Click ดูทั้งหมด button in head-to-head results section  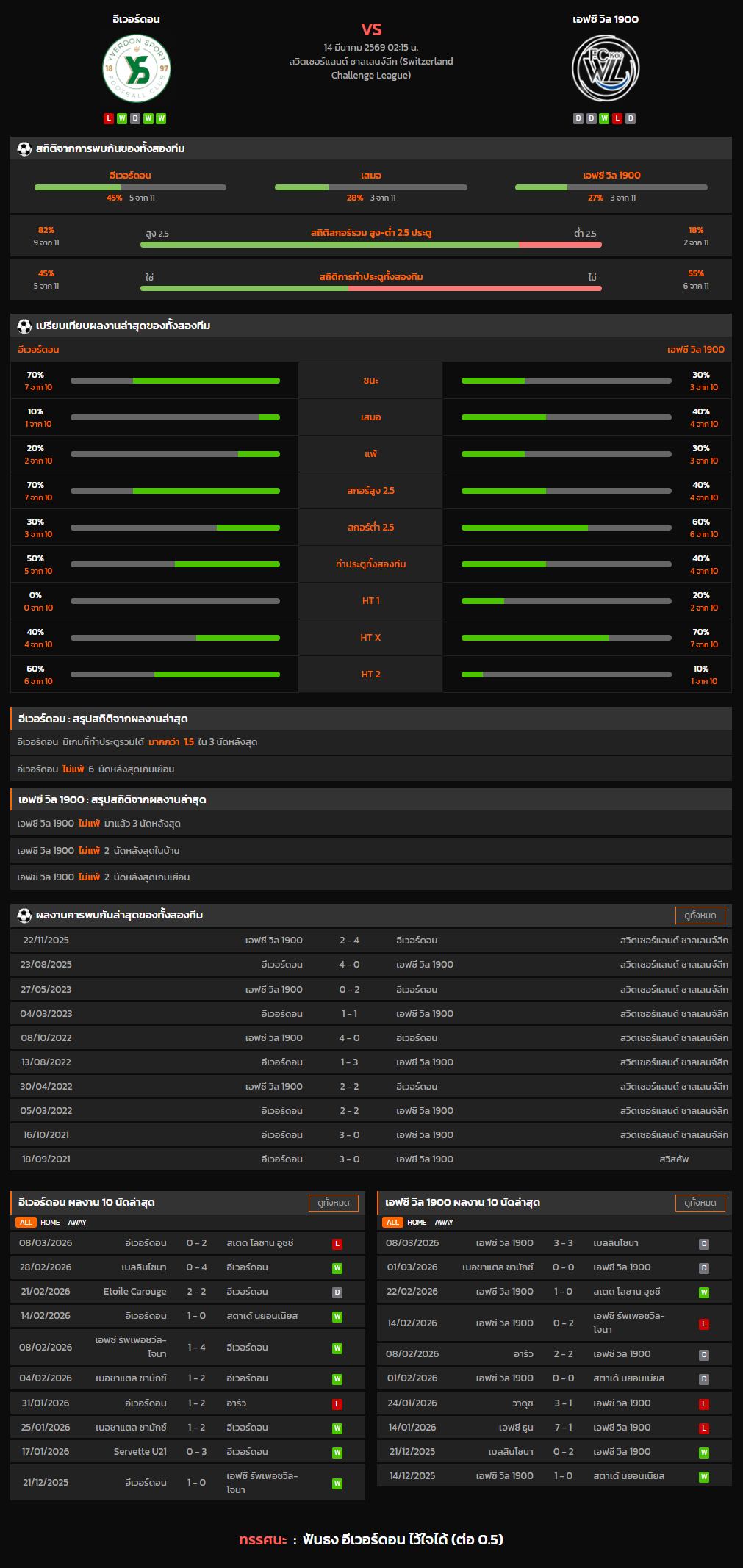700,916
